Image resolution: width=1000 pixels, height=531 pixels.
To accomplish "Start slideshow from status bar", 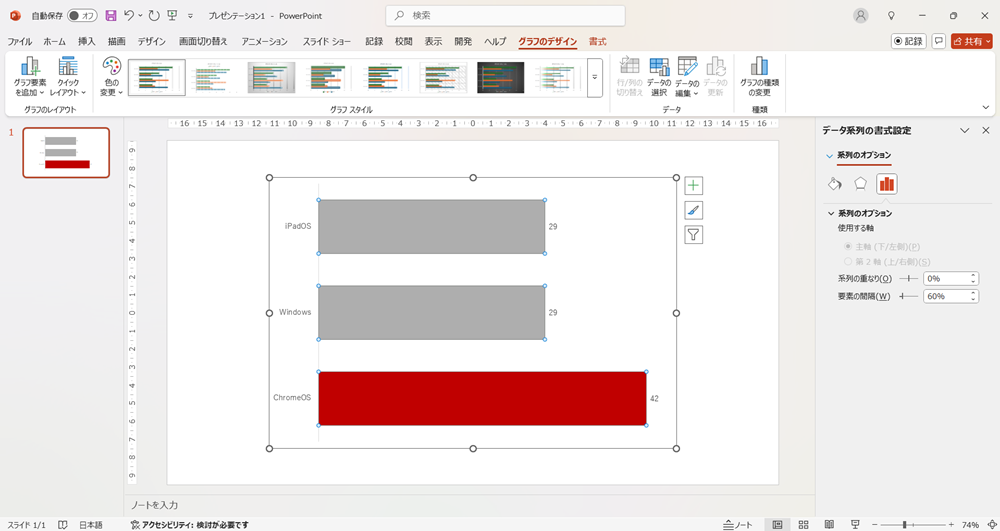I will point(855,525).
